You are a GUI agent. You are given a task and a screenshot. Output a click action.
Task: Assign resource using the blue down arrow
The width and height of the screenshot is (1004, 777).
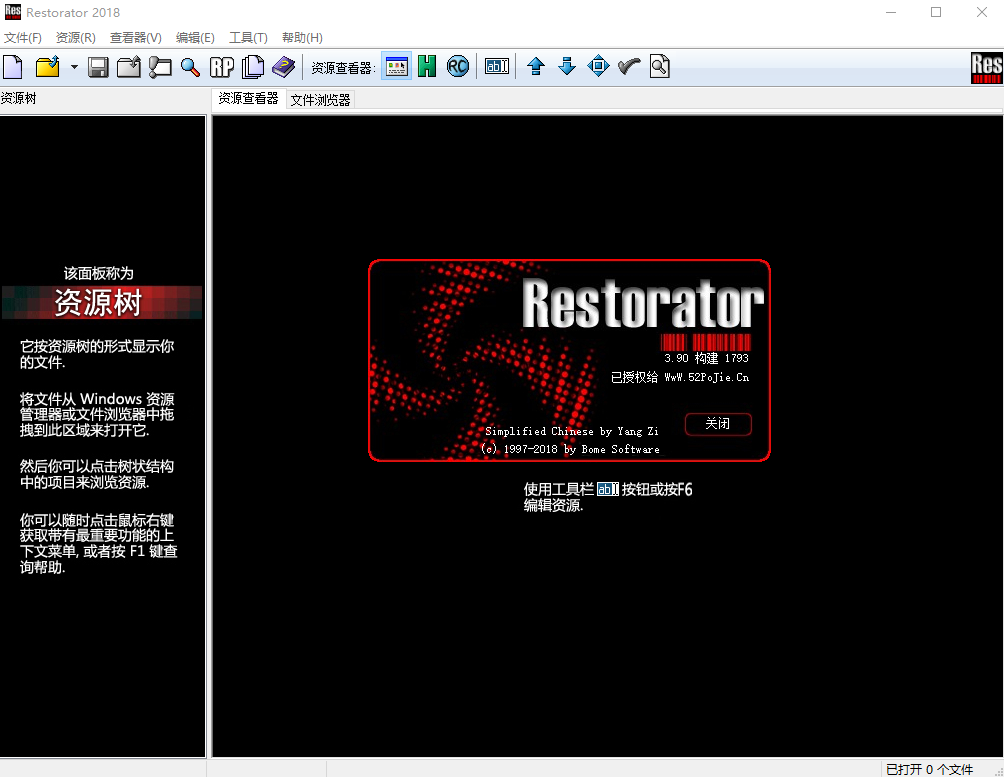pos(567,66)
